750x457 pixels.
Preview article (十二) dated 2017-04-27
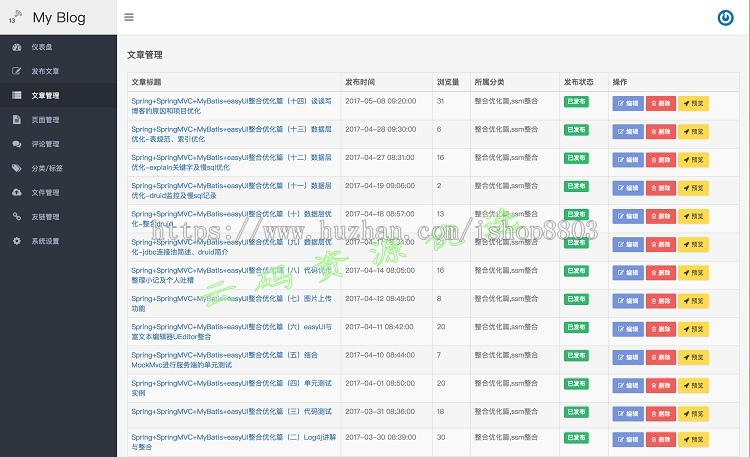(693, 160)
